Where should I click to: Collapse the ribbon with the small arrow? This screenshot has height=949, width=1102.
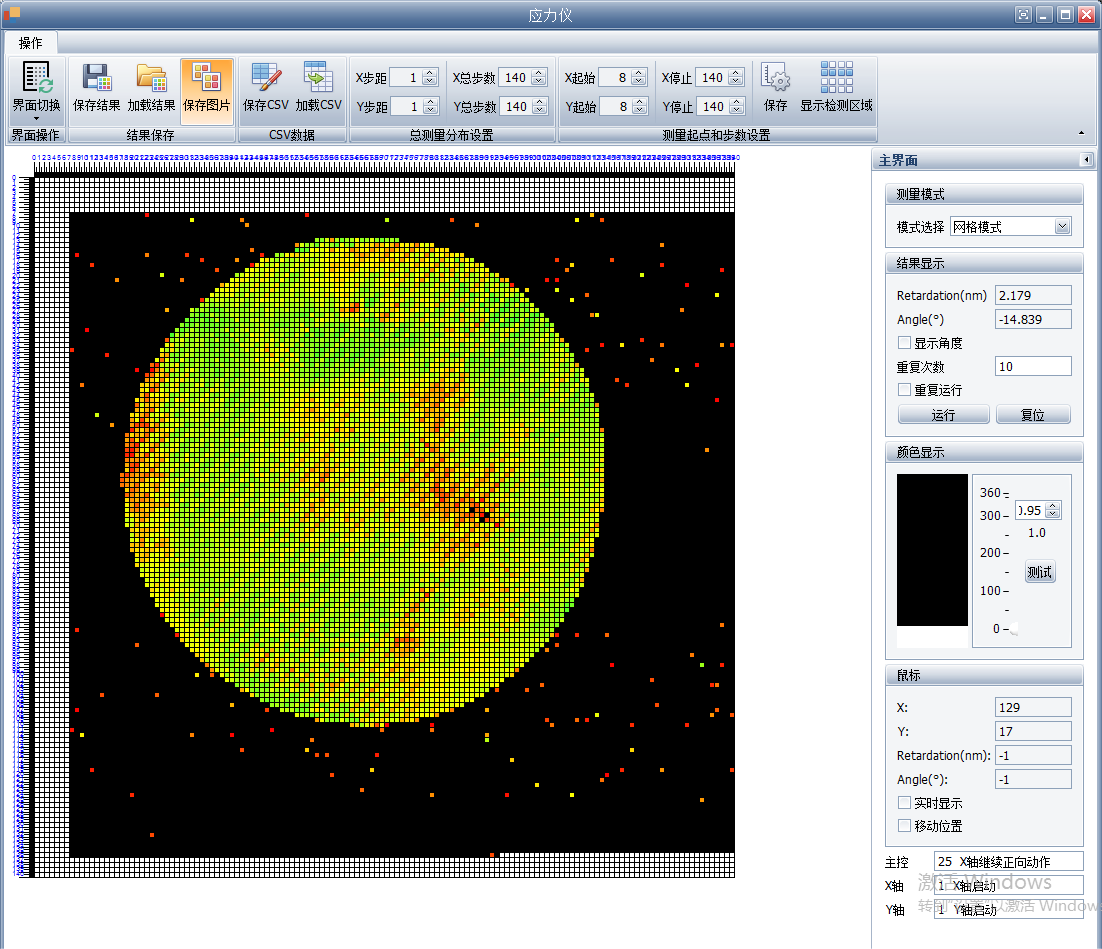coord(1080,133)
